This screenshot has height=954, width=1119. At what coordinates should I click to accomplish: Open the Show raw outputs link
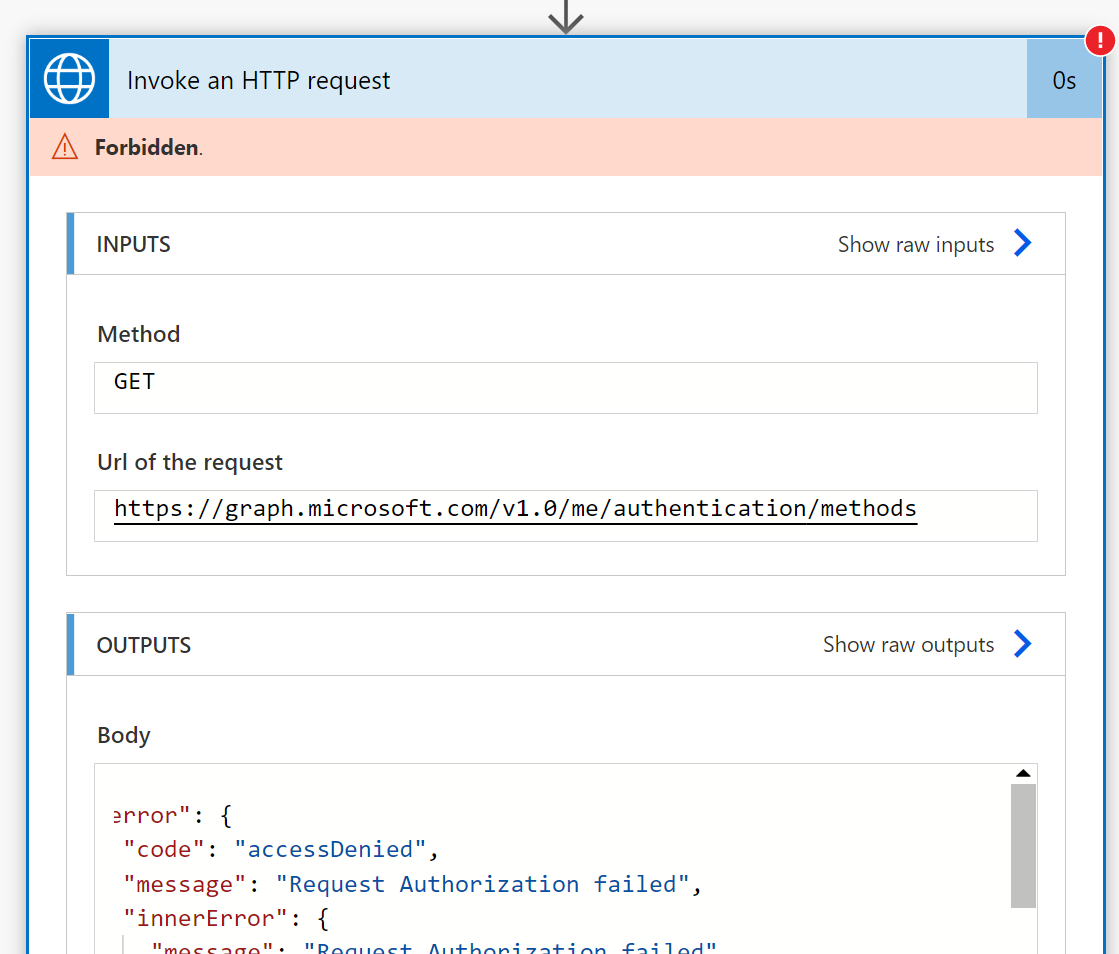(908, 644)
